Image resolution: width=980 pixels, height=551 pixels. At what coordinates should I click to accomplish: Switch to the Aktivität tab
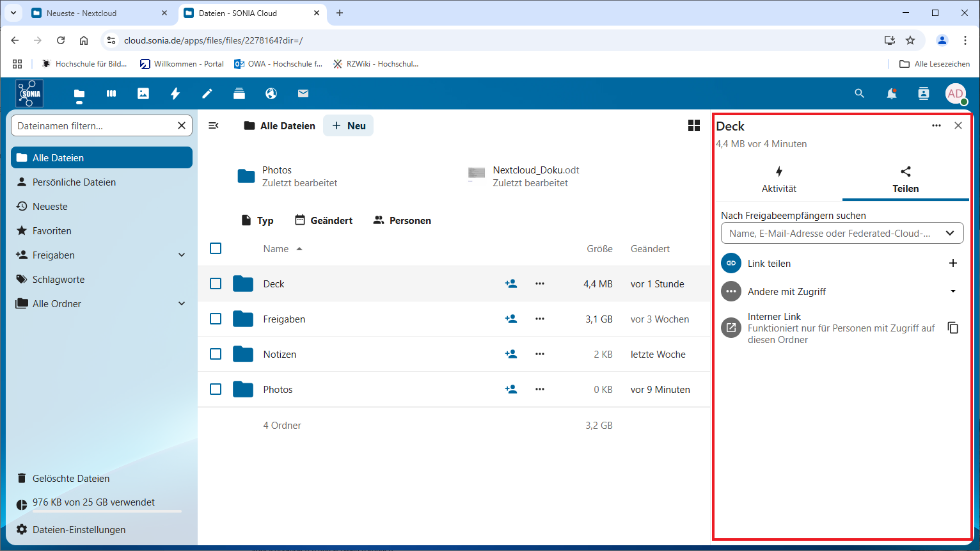(779, 179)
